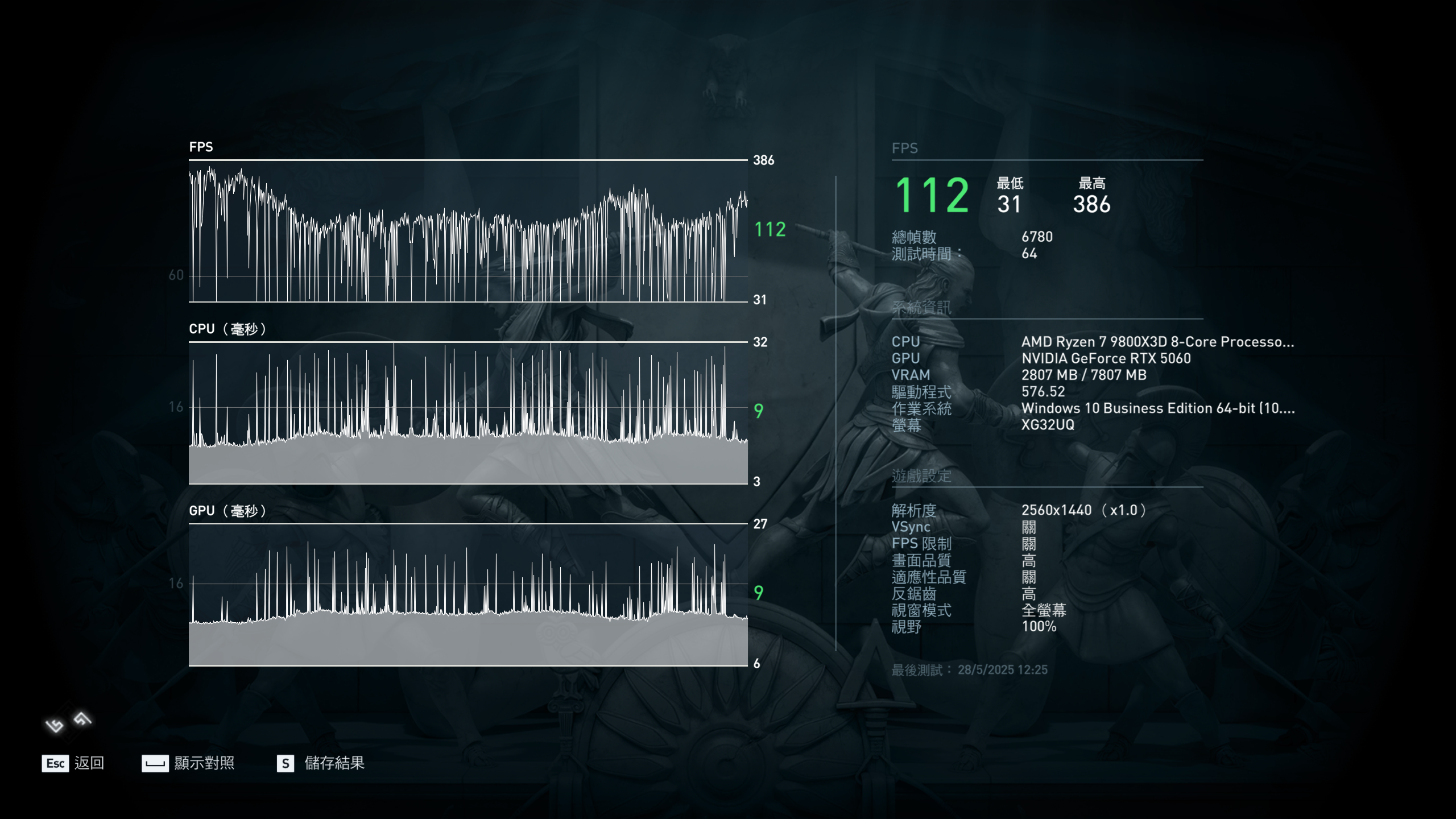The width and height of the screenshot is (1456, 819).
Task: Click the driver version 576.52
Action: pos(1043,391)
